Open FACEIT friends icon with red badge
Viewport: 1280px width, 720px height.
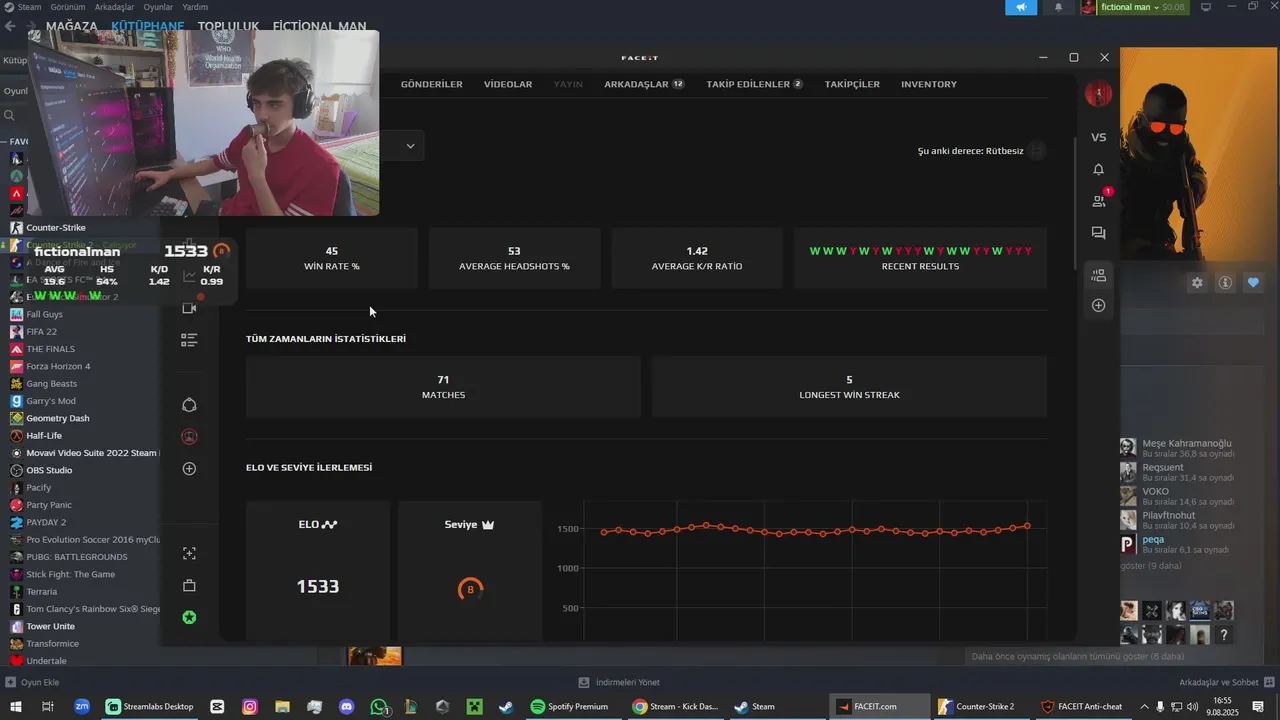tap(1099, 200)
